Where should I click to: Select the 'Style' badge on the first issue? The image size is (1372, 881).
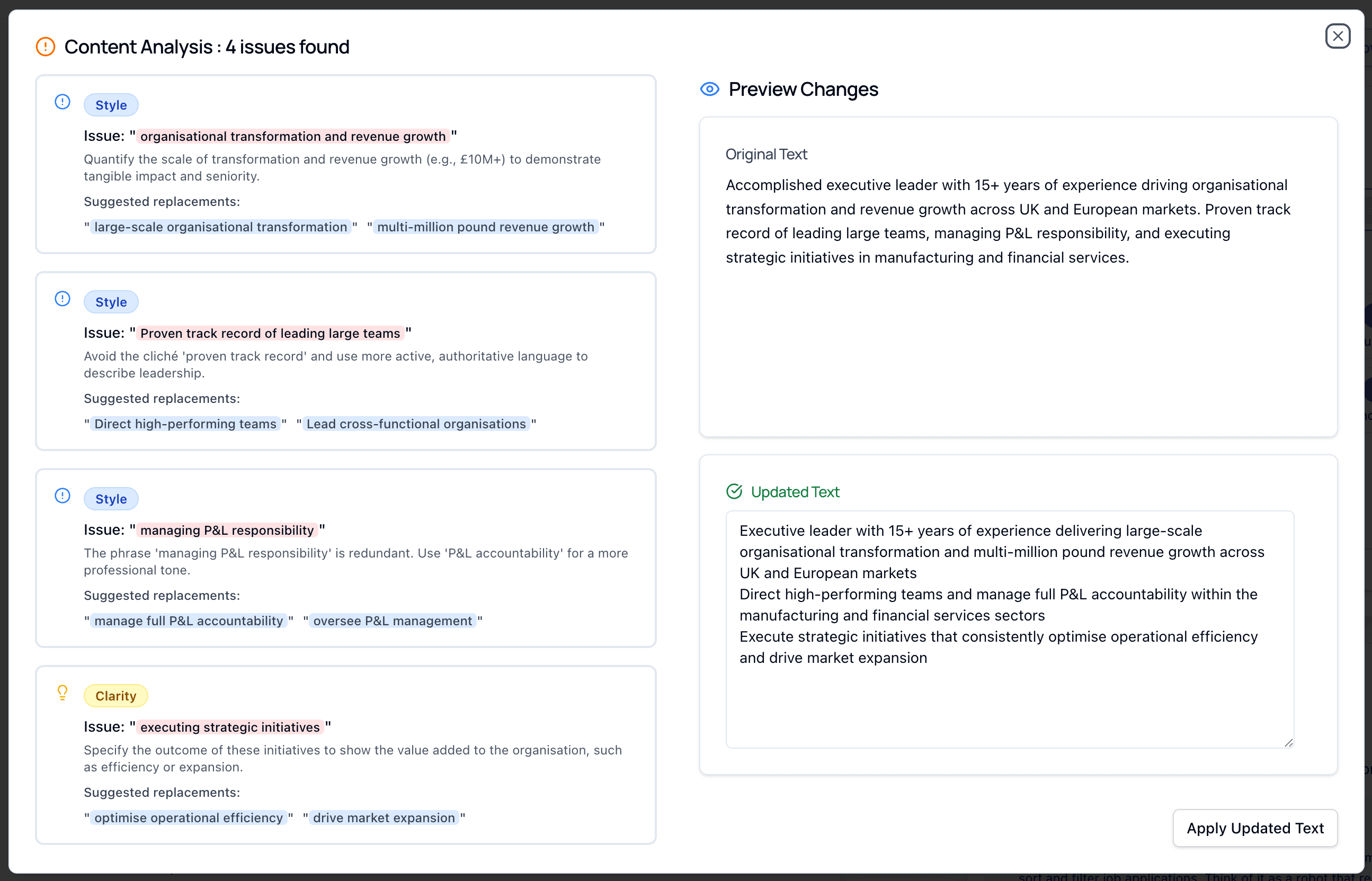point(111,105)
